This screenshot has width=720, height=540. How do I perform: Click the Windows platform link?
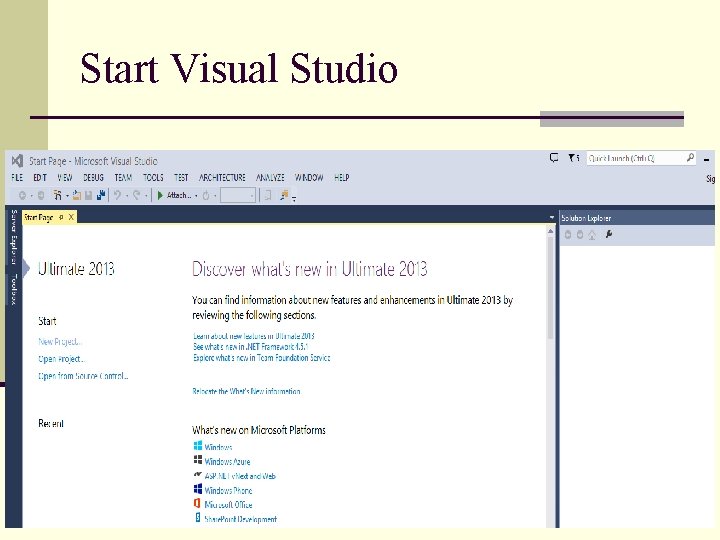218,447
